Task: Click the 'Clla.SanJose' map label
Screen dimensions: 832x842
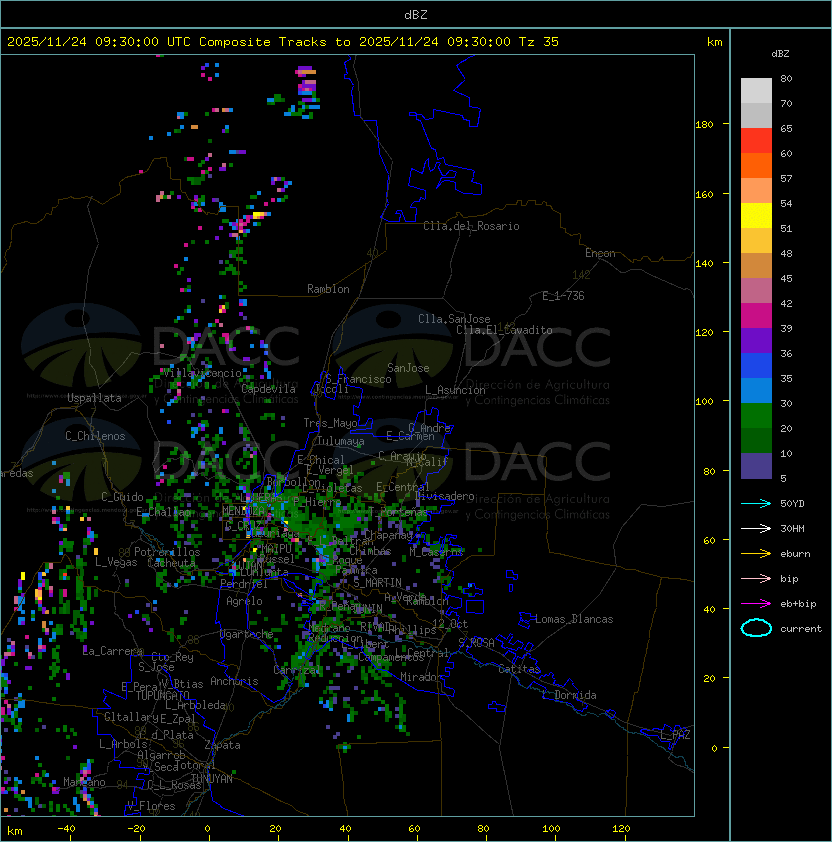Action: (x=454, y=319)
